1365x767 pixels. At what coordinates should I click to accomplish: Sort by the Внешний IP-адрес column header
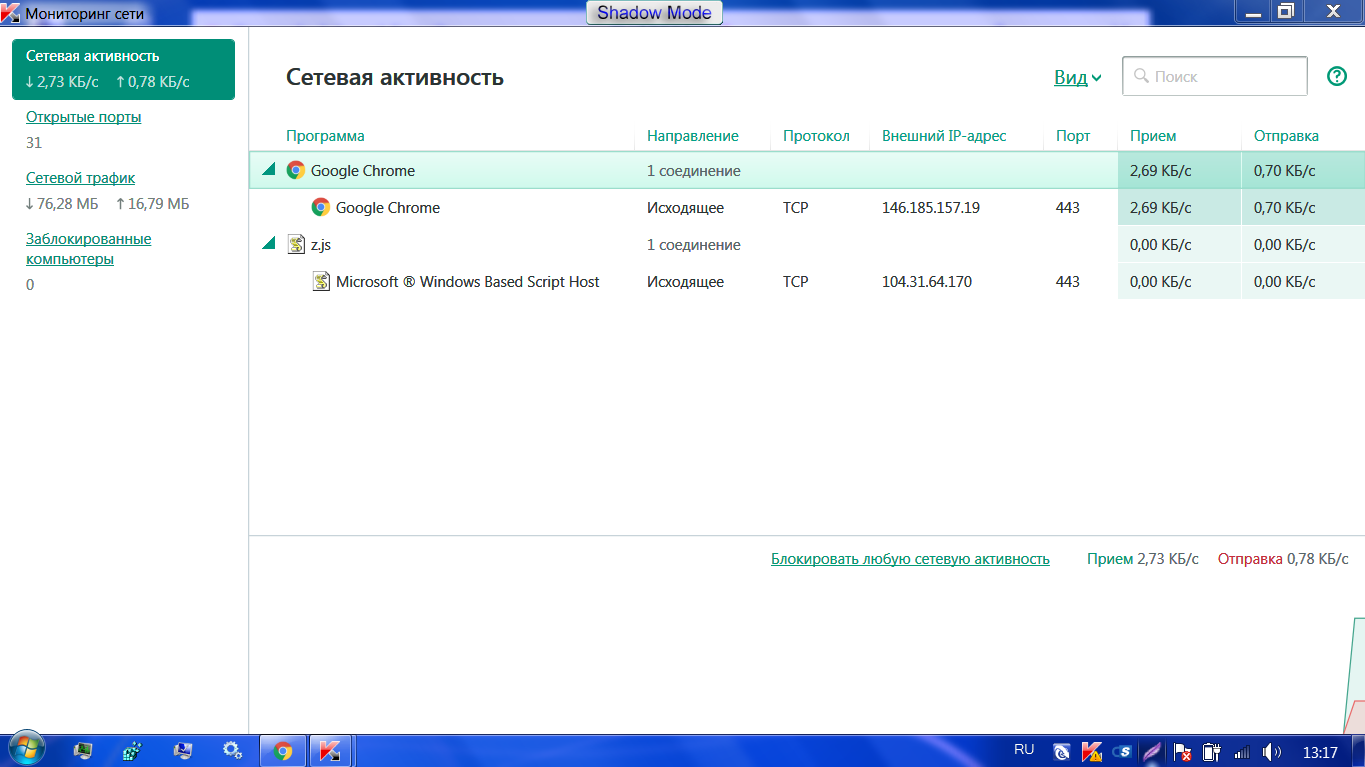pyautogui.click(x=944, y=136)
